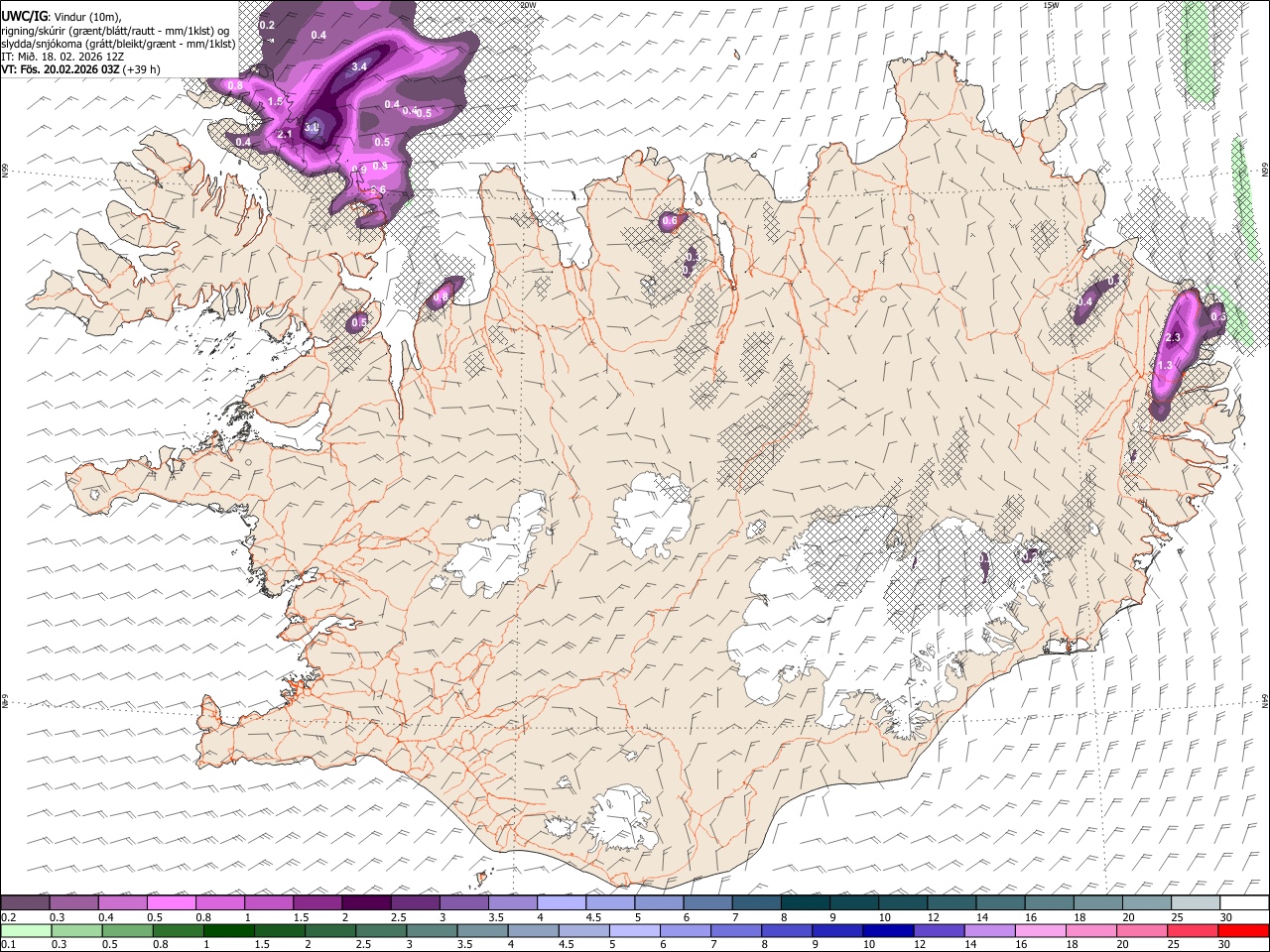Click the 'VT: Fös. 20.02.2026 03Z' valid time
The height and width of the screenshot is (952, 1270).
pos(62,69)
